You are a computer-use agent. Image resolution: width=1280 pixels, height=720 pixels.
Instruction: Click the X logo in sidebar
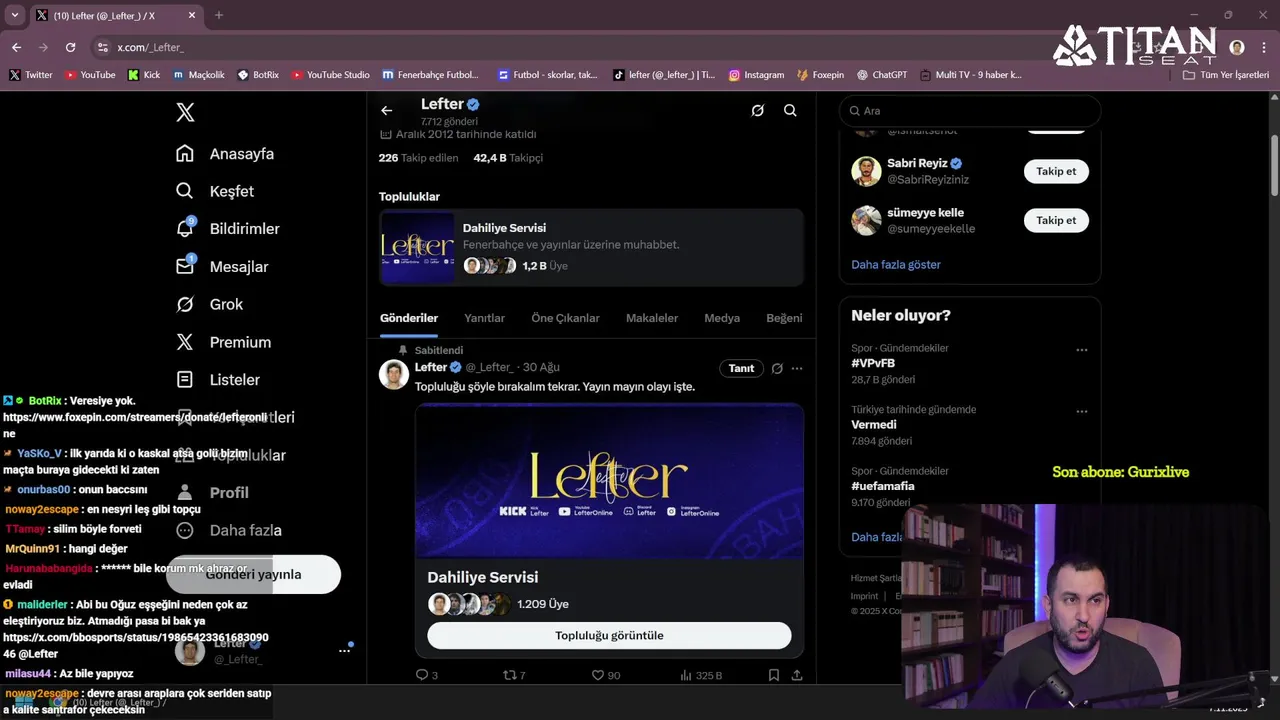coord(185,113)
